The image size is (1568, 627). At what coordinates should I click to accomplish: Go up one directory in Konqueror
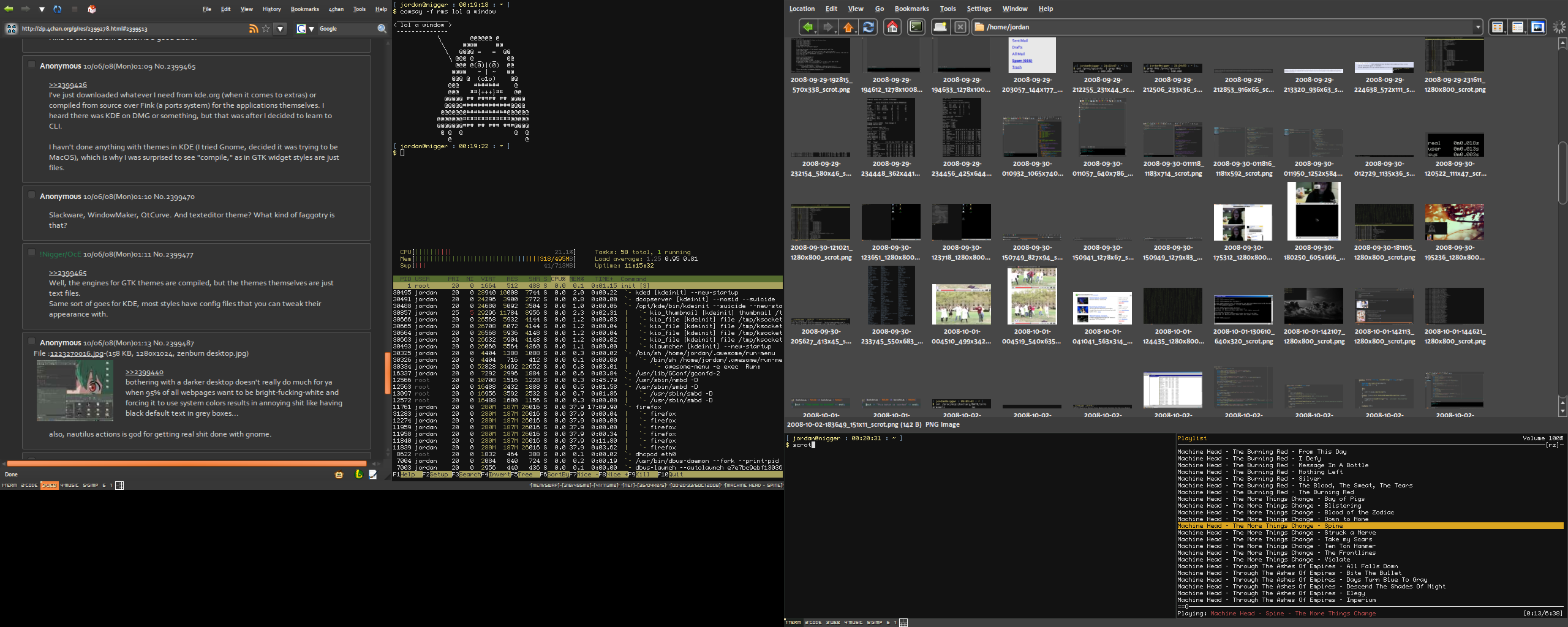[x=848, y=27]
